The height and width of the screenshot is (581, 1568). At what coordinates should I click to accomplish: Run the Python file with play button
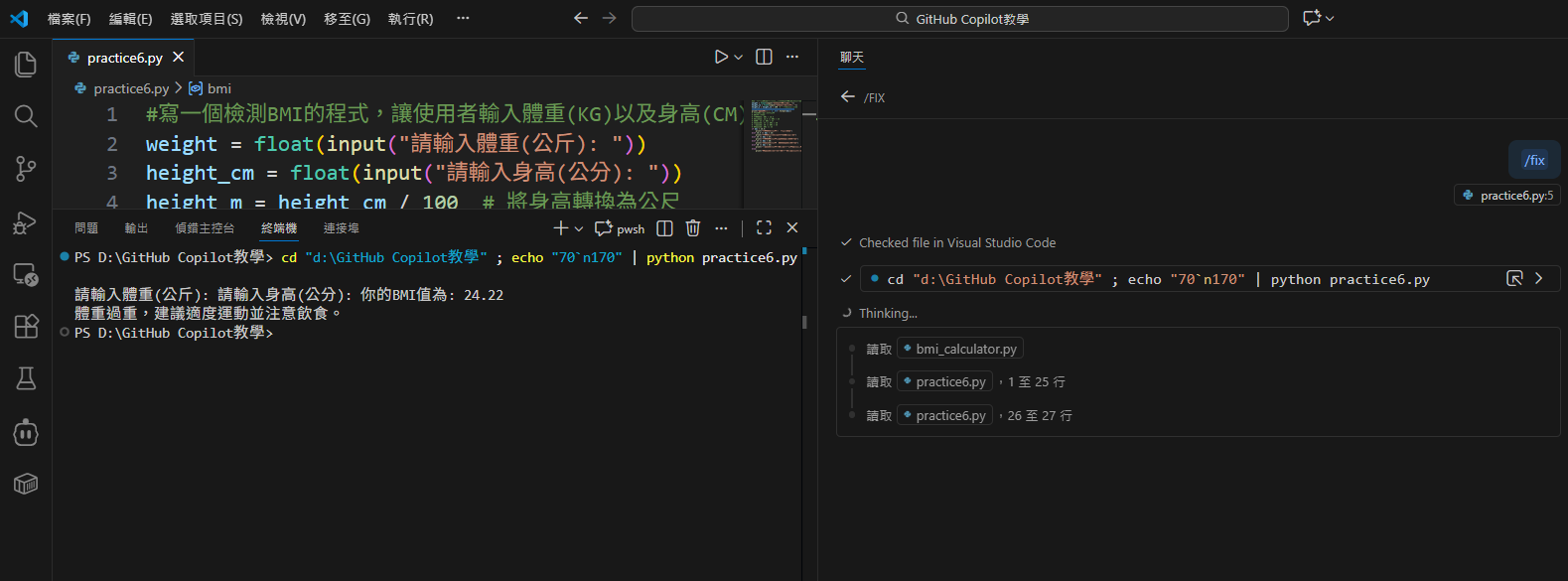(x=721, y=58)
